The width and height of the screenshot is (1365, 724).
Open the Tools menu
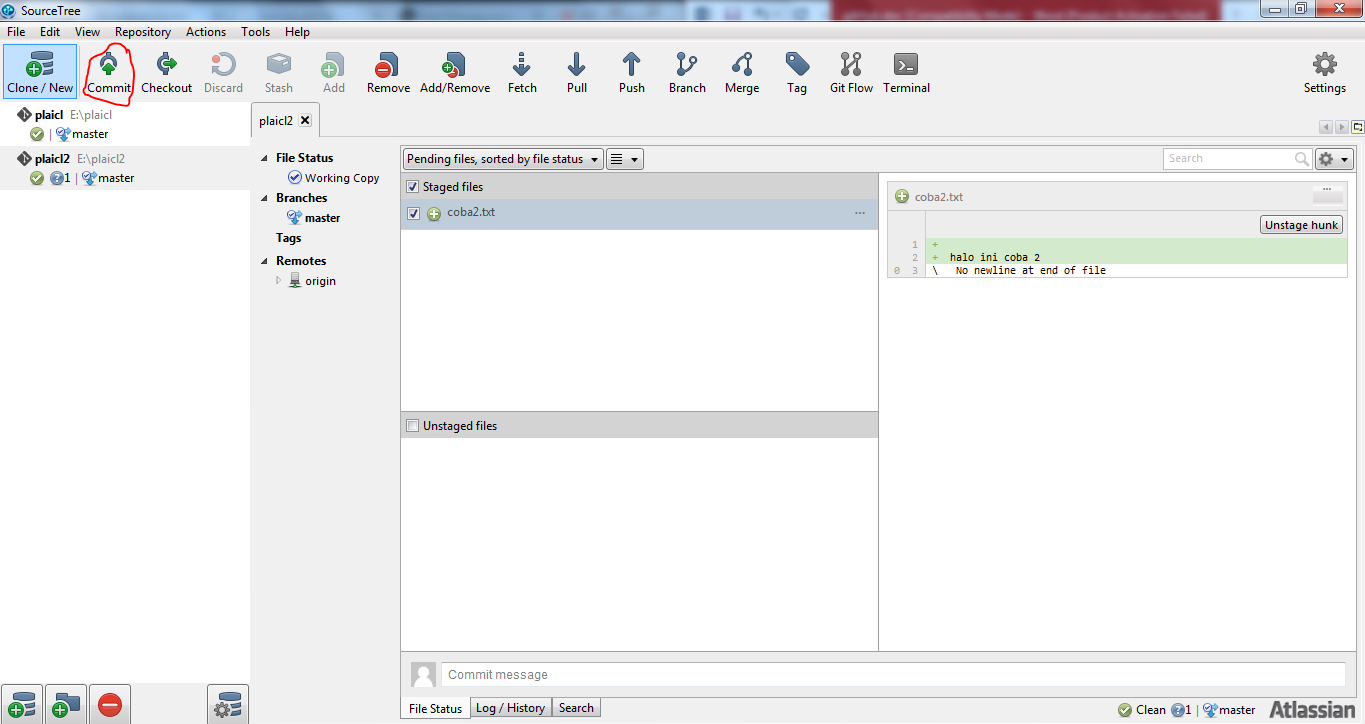(256, 32)
